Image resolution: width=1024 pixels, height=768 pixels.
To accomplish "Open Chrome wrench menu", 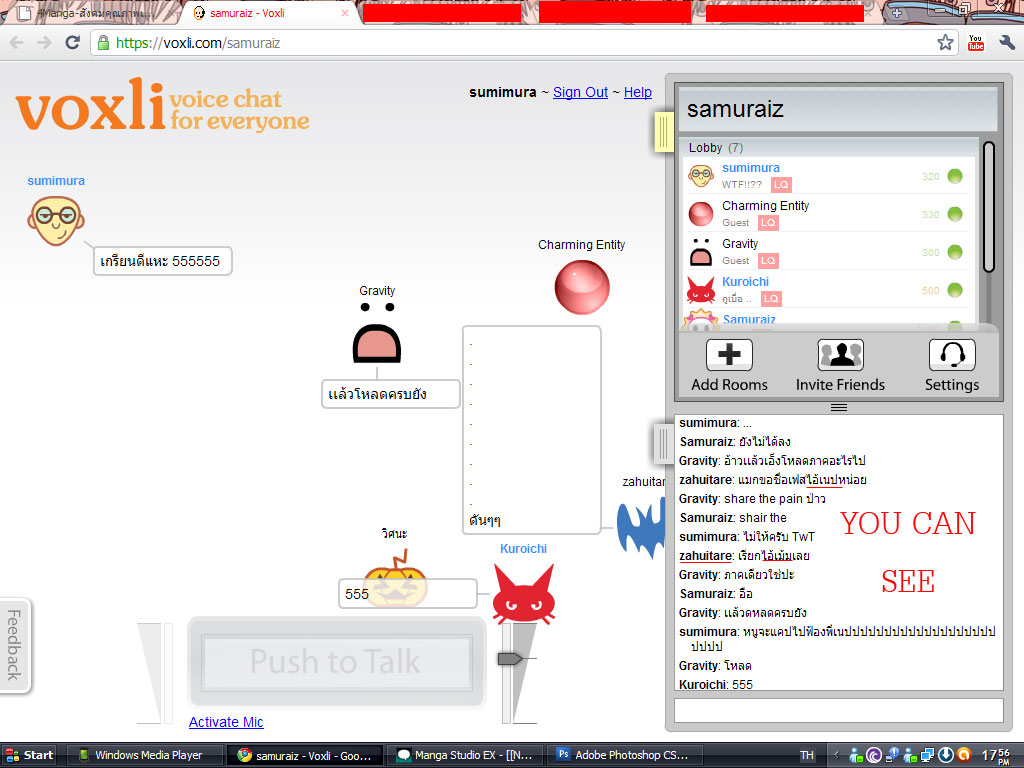I will (1006, 43).
